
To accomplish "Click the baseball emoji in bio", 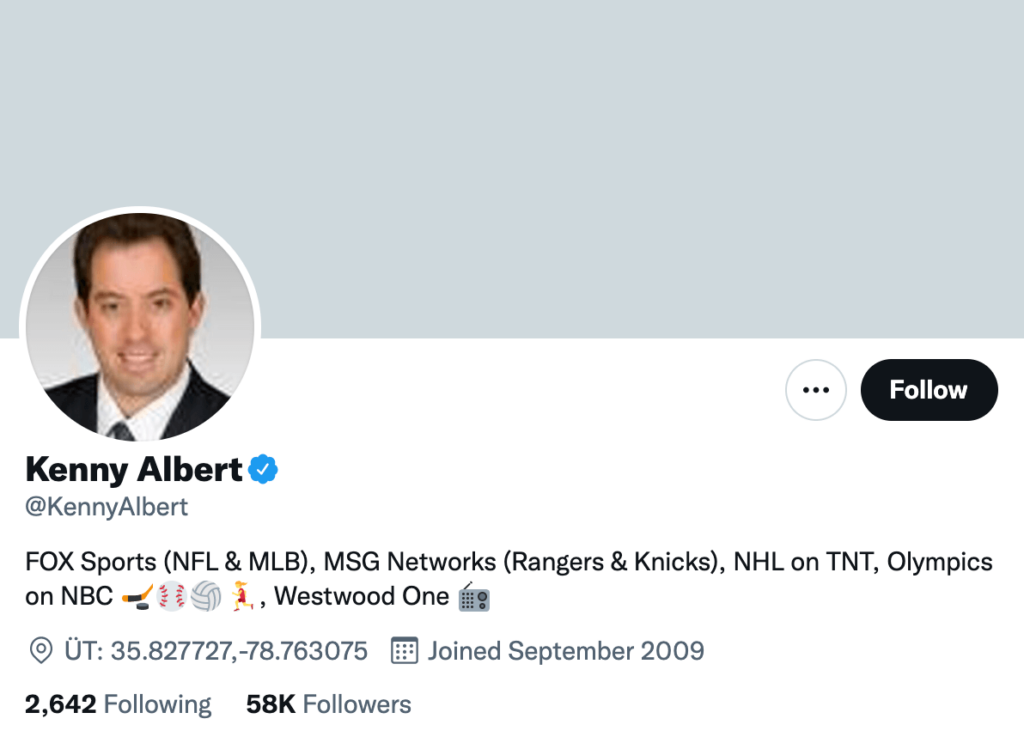I will point(171,597).
